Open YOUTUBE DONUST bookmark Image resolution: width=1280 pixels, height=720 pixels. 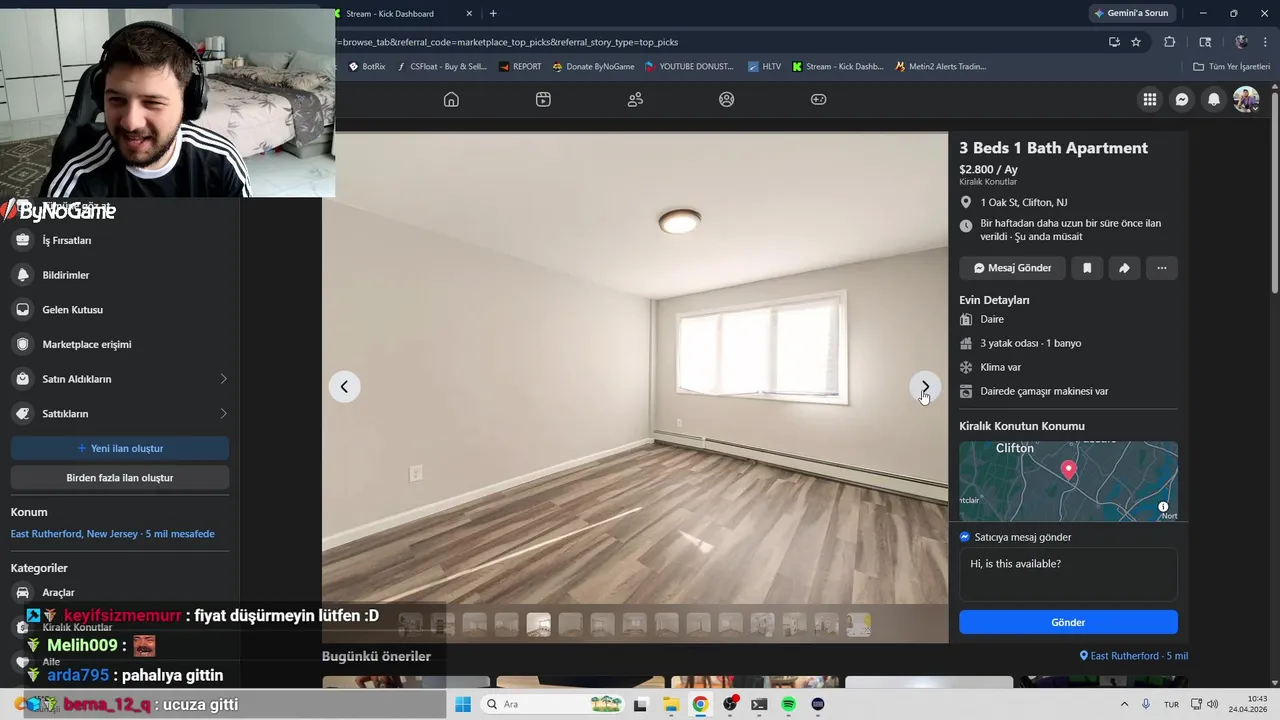(x=690, y=67)
